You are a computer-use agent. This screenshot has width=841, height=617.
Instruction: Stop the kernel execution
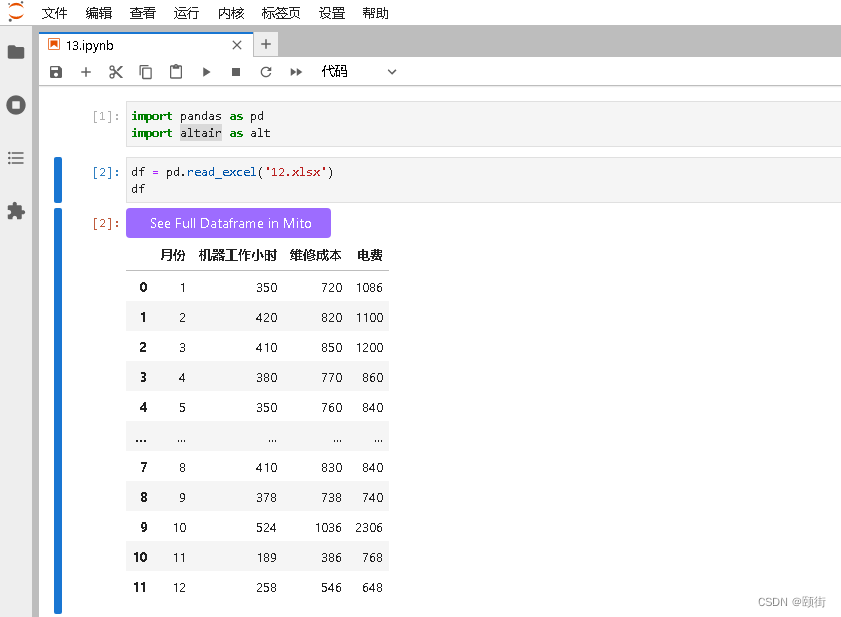coord(236,72)
